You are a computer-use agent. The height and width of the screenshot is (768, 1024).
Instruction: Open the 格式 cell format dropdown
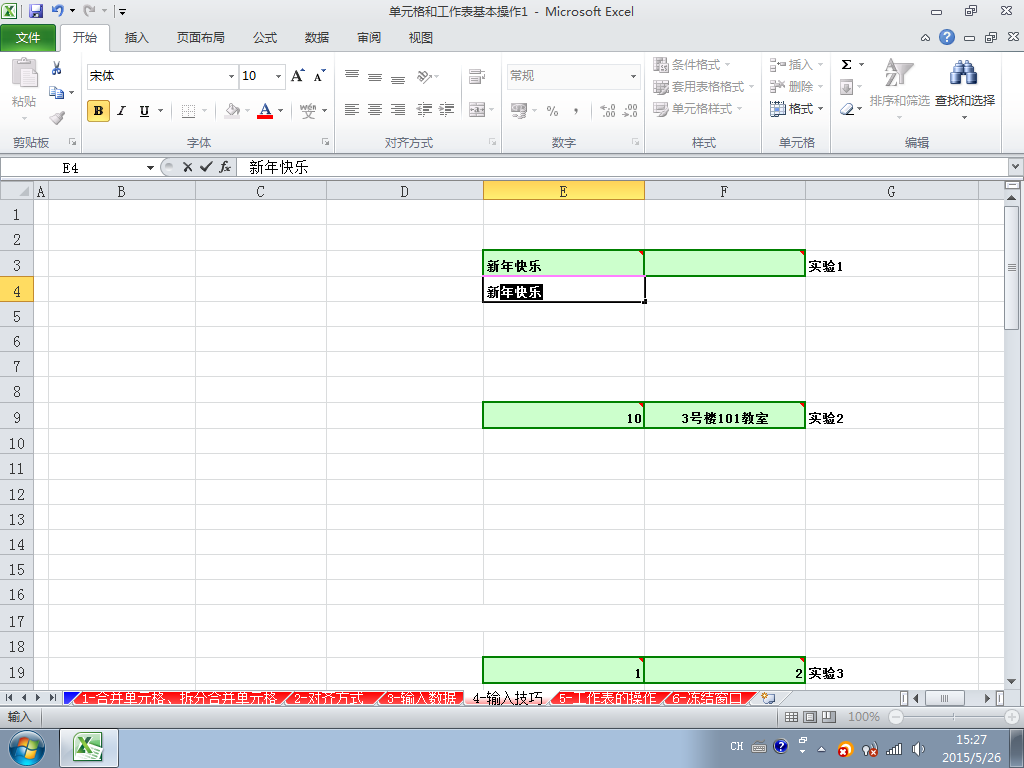click(797, 109)
